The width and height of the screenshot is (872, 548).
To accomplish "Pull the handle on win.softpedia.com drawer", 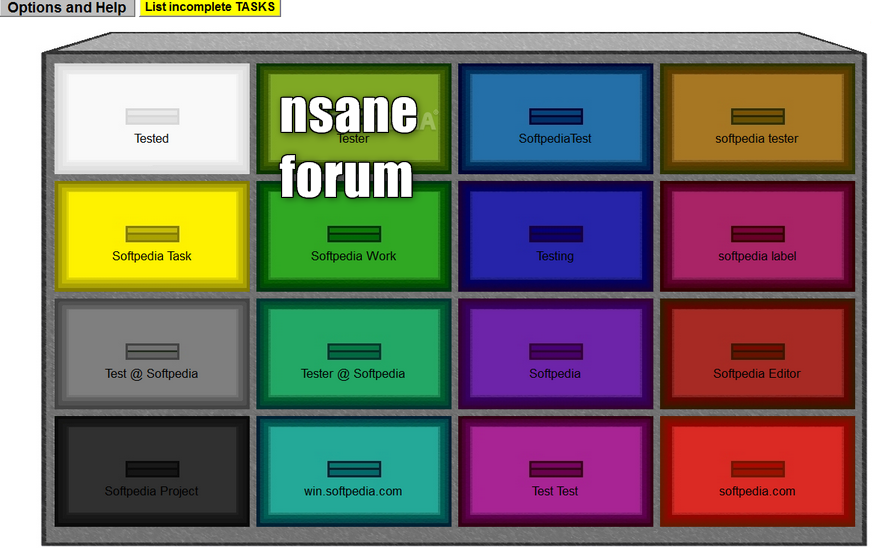I will pyautogui.click(x=354, y=469).
